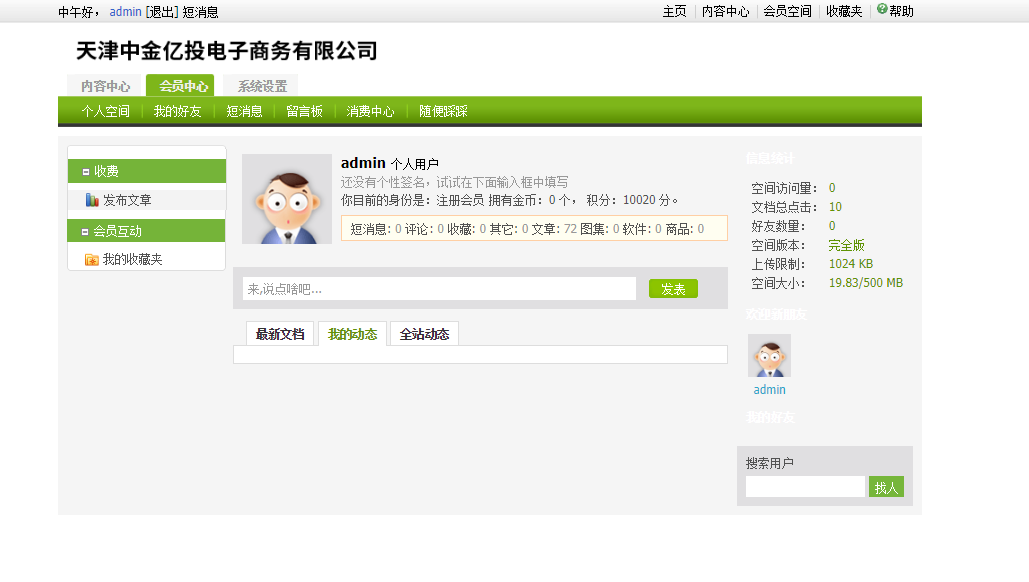Collapse the 收费 sidebar section
Screen dimensions: 1029x582
tap(86, 172)
